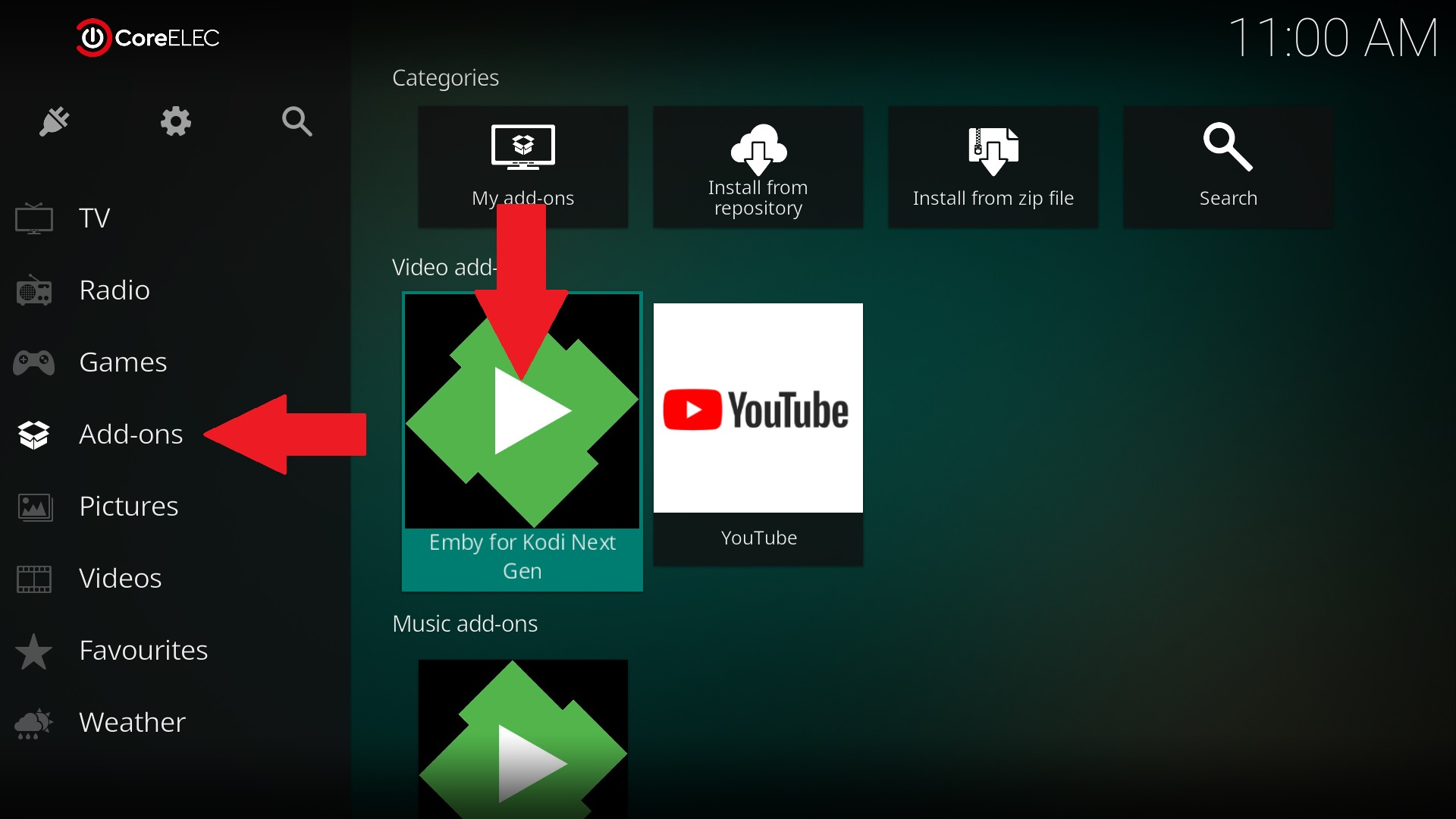Open the Pictures menu item
1456x819 pixels.
(x=128, y=506)
